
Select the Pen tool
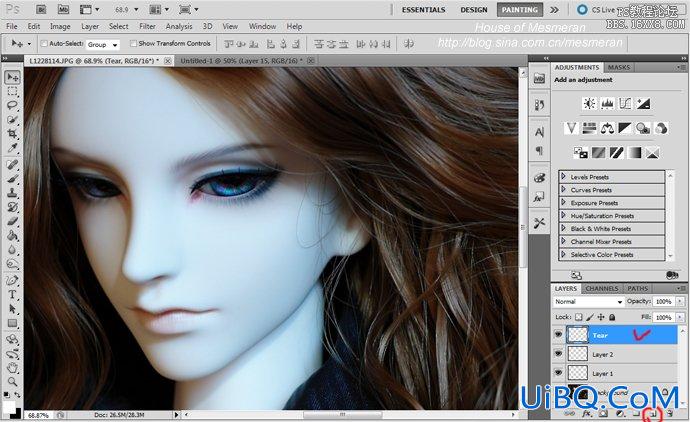(x=12, y=280)
